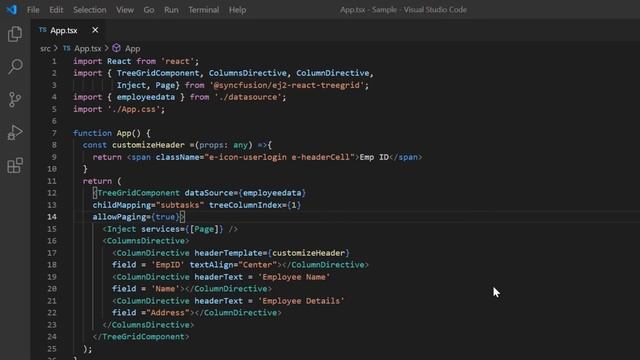Click 'headerTemplate' attribute on line 17
This screenshot has height=360, width=640.
229,253
